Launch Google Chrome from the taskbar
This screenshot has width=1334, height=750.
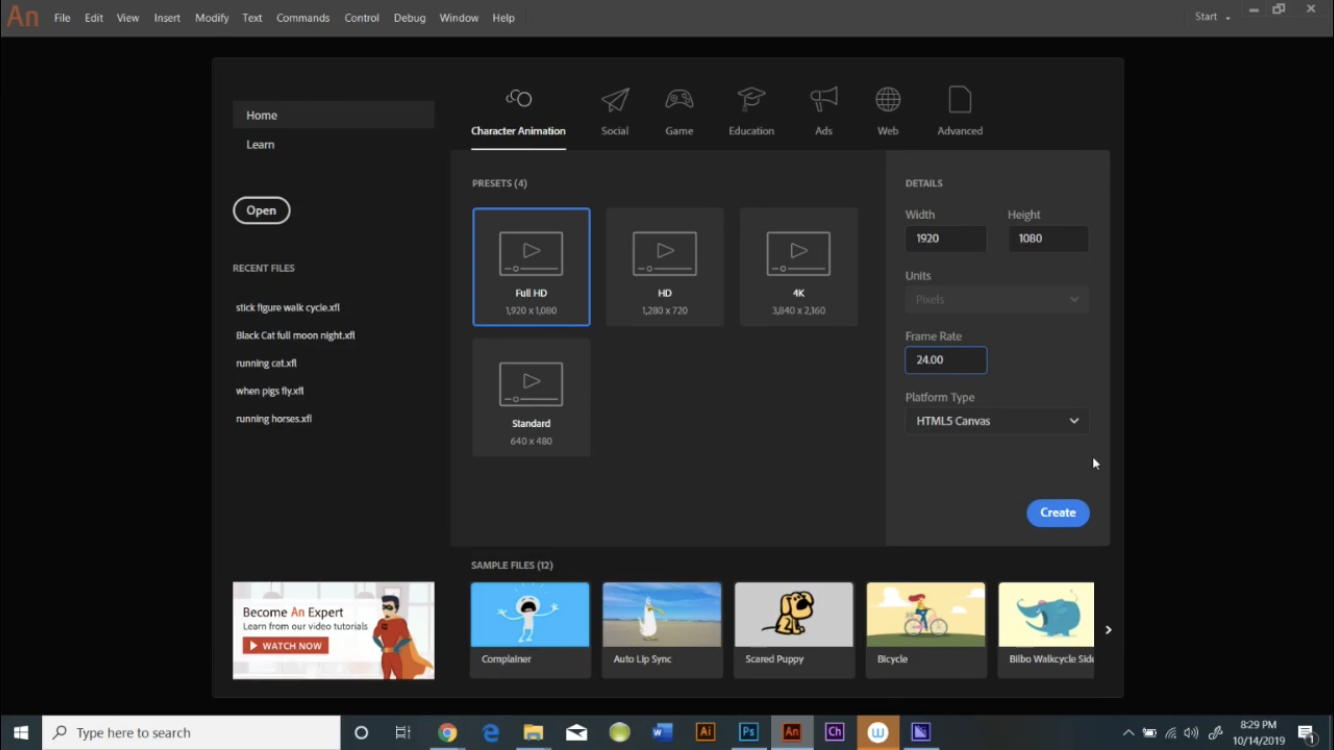447,733
